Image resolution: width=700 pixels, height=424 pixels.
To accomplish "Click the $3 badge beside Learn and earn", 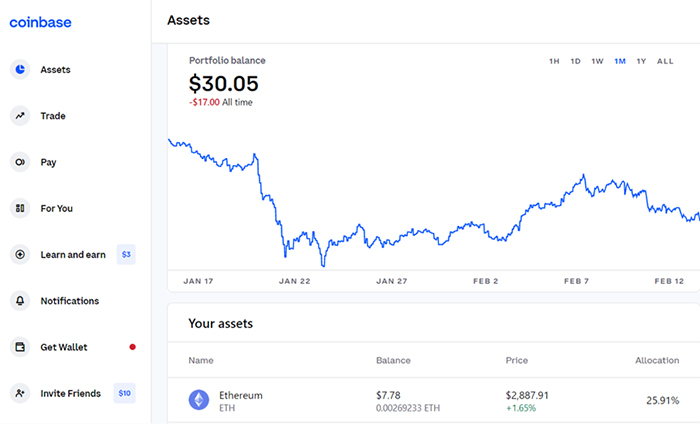I will pyautogui.click(x=126, y=254).
